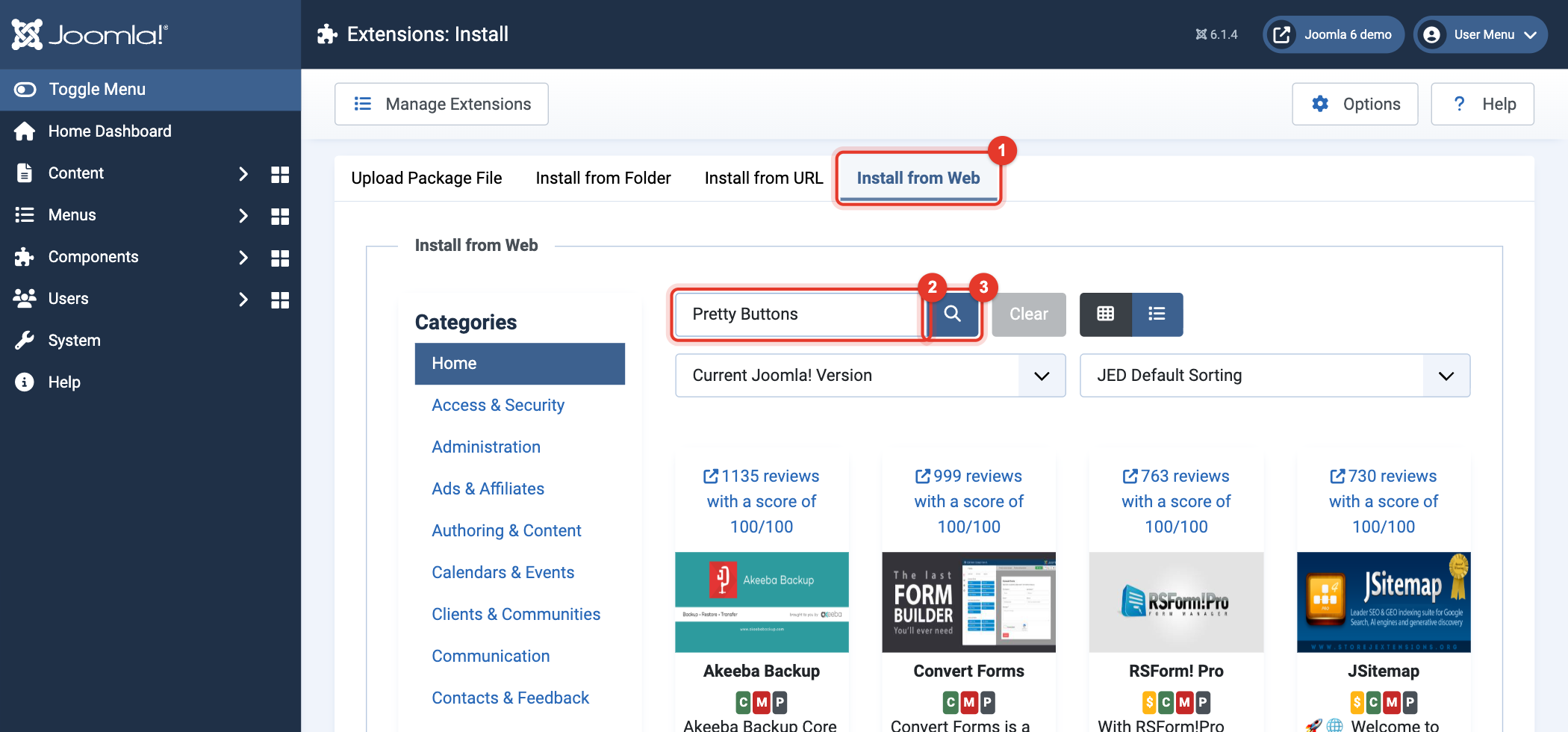Viewport: 1568px width, 732px height.
Task: Click the Joomla! logo
Action: [90, 34]
